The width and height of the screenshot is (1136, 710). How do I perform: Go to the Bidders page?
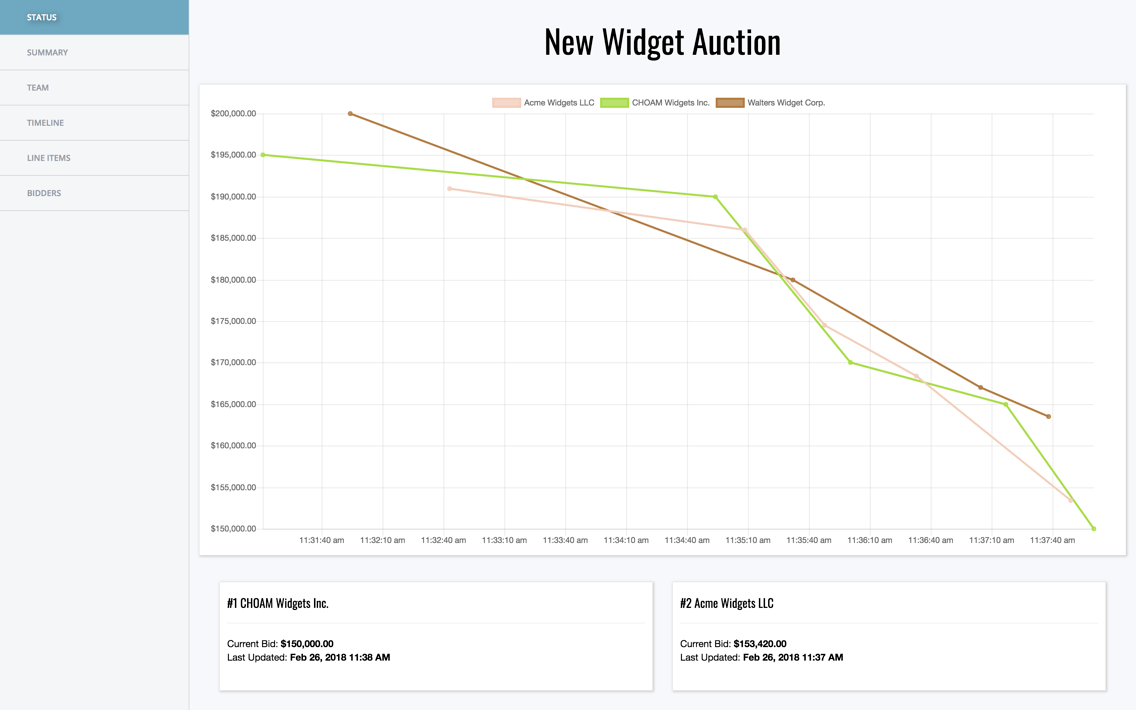click(94, 193)
